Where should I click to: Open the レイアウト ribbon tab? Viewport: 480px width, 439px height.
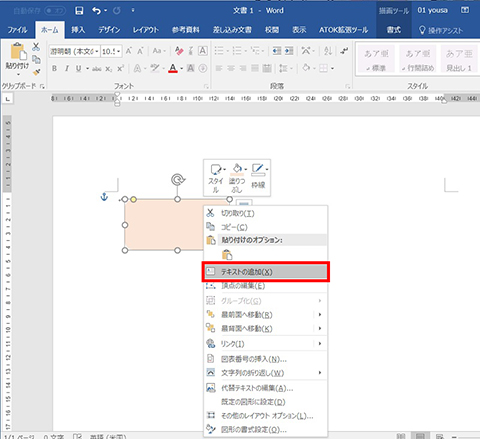point(146,30)
